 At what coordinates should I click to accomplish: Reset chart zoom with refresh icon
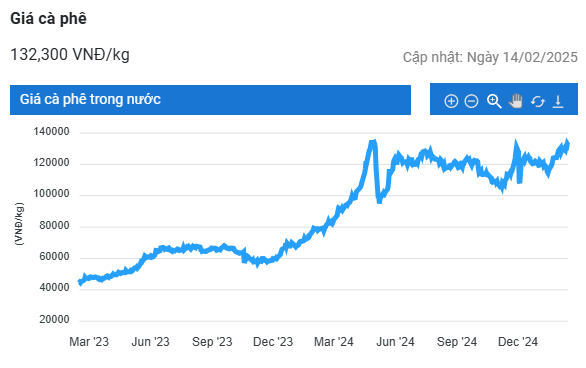537,101
